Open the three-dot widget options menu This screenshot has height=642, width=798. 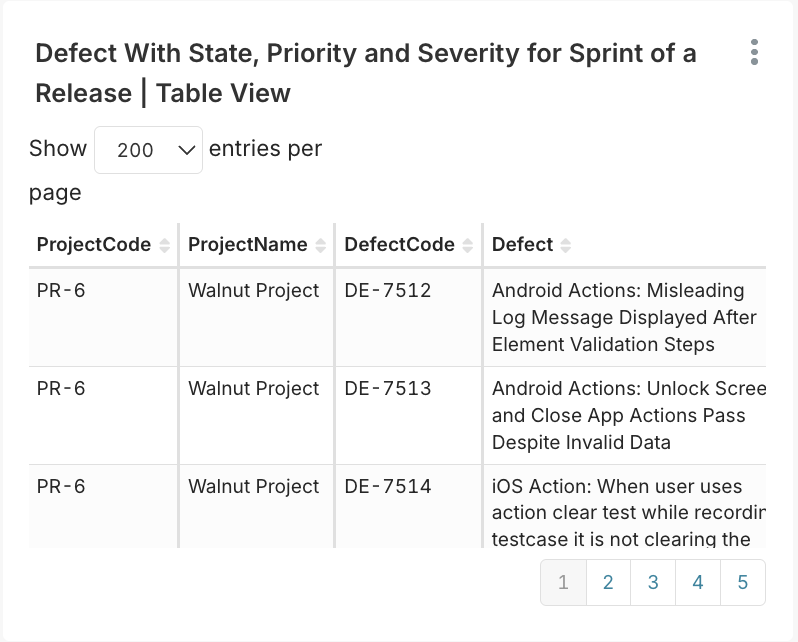[754, 53]
